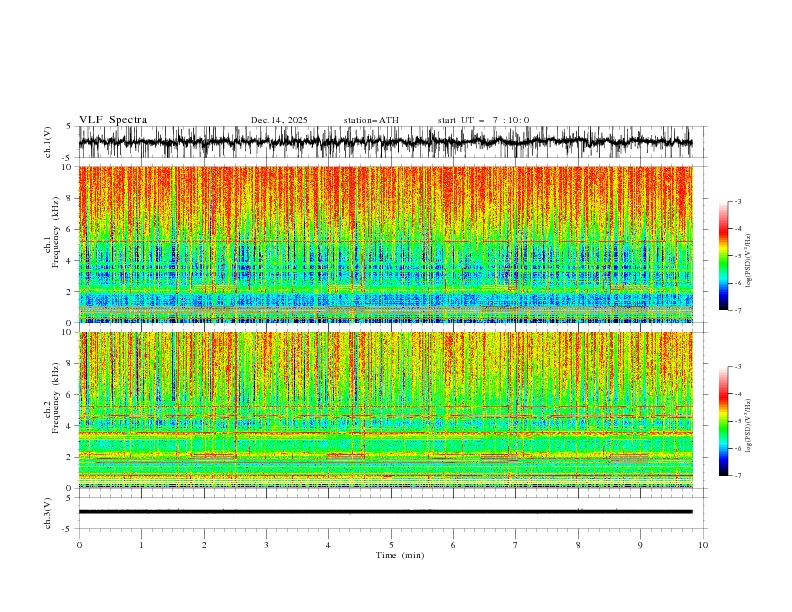Image resolution: width=792 pixels, height=612 pixels.
Task: Click time axis tick label "4"
Action: [x=328, y=545]
